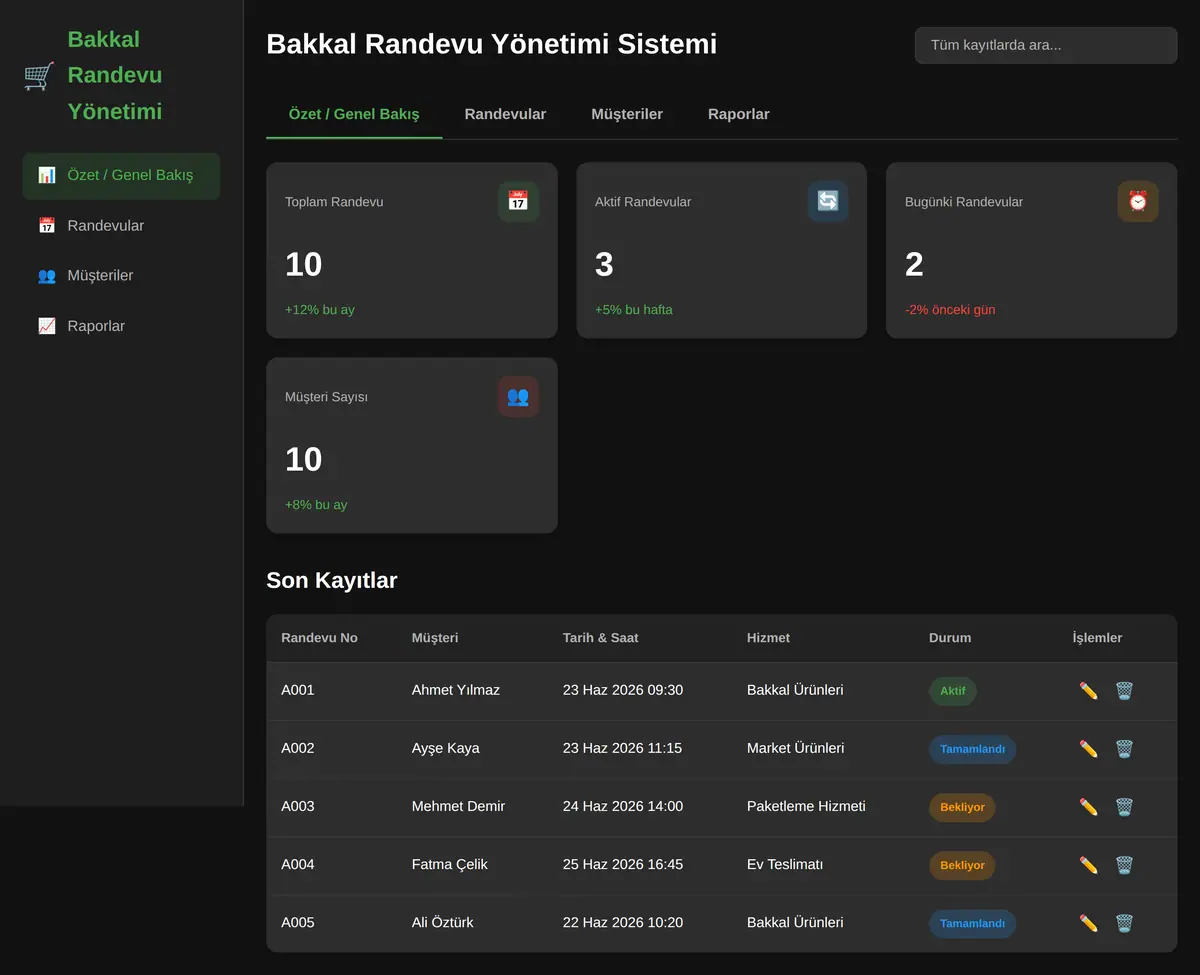The image size is (1200, 975).
Task: Click the Tarih & Saat column header
Action: tap(601, 638)
